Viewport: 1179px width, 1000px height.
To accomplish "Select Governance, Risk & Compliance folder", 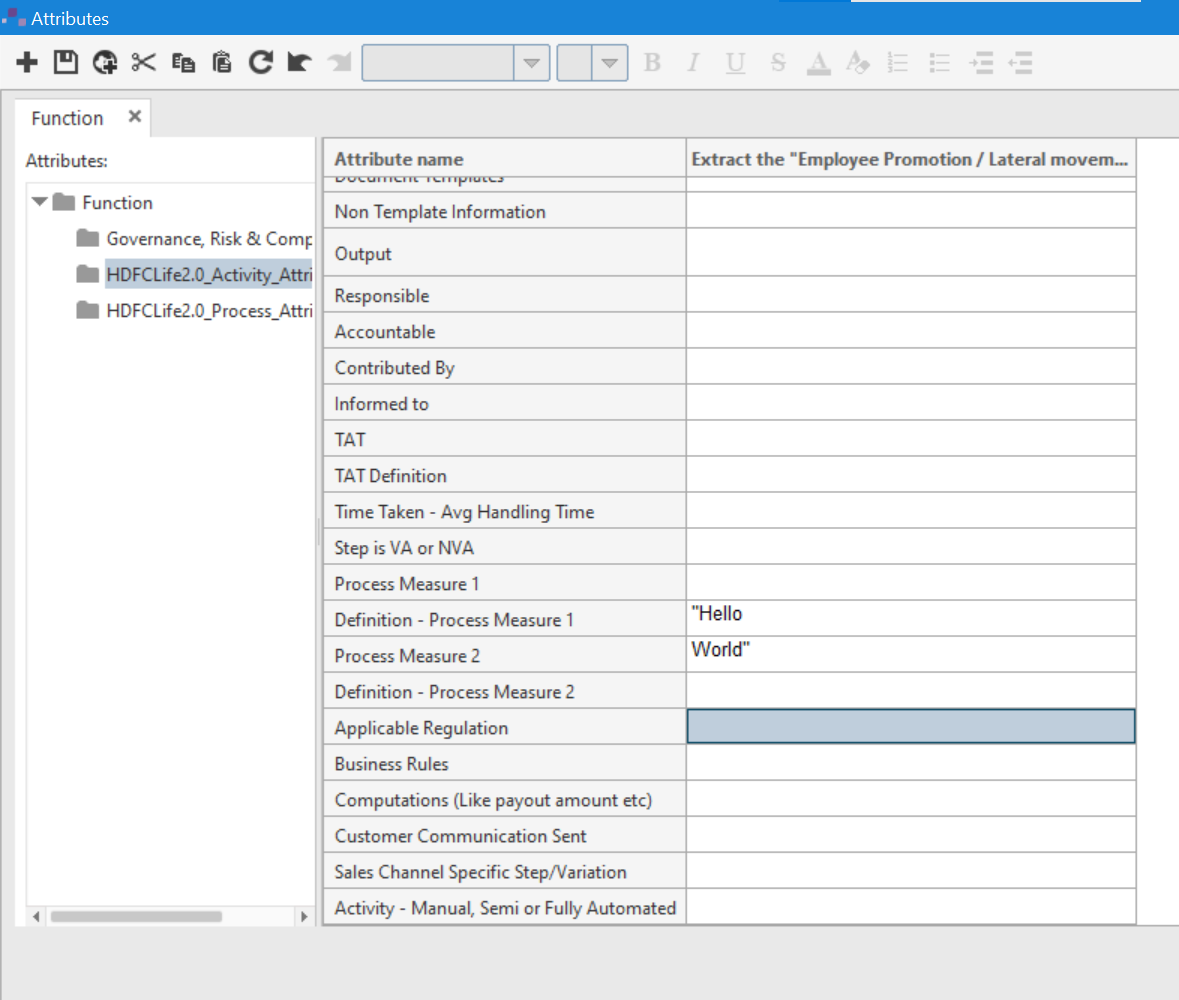I will (x=209, y=238).
